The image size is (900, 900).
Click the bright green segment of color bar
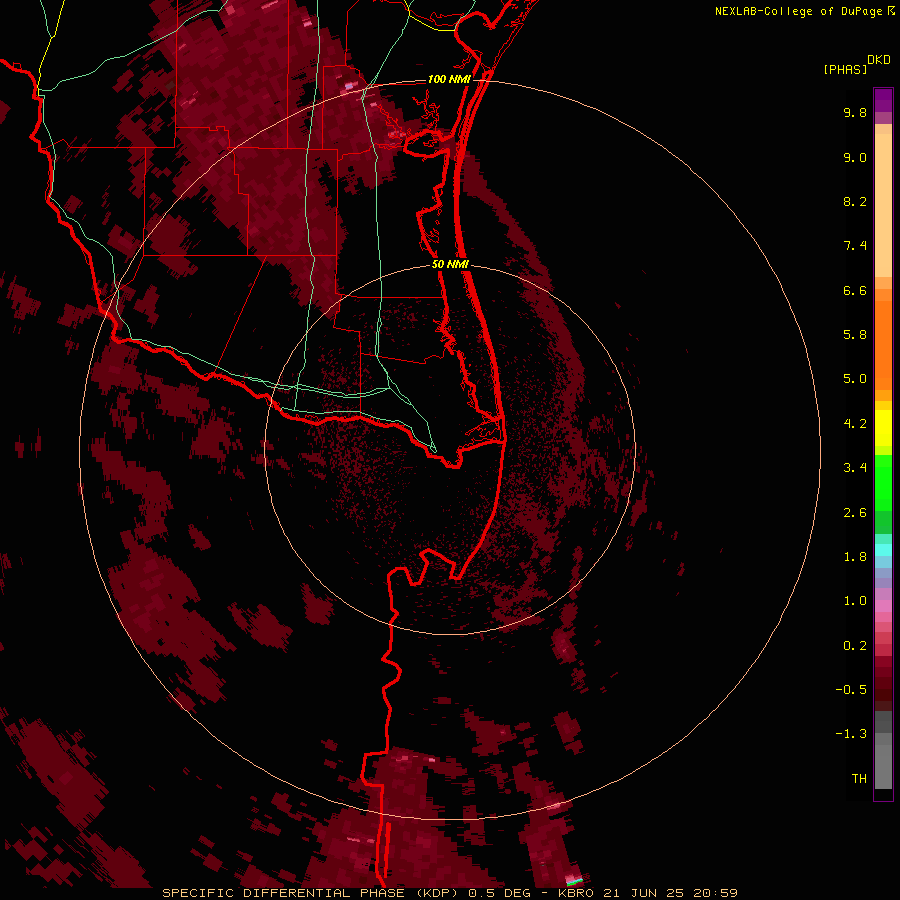click(x=883, y=482)
